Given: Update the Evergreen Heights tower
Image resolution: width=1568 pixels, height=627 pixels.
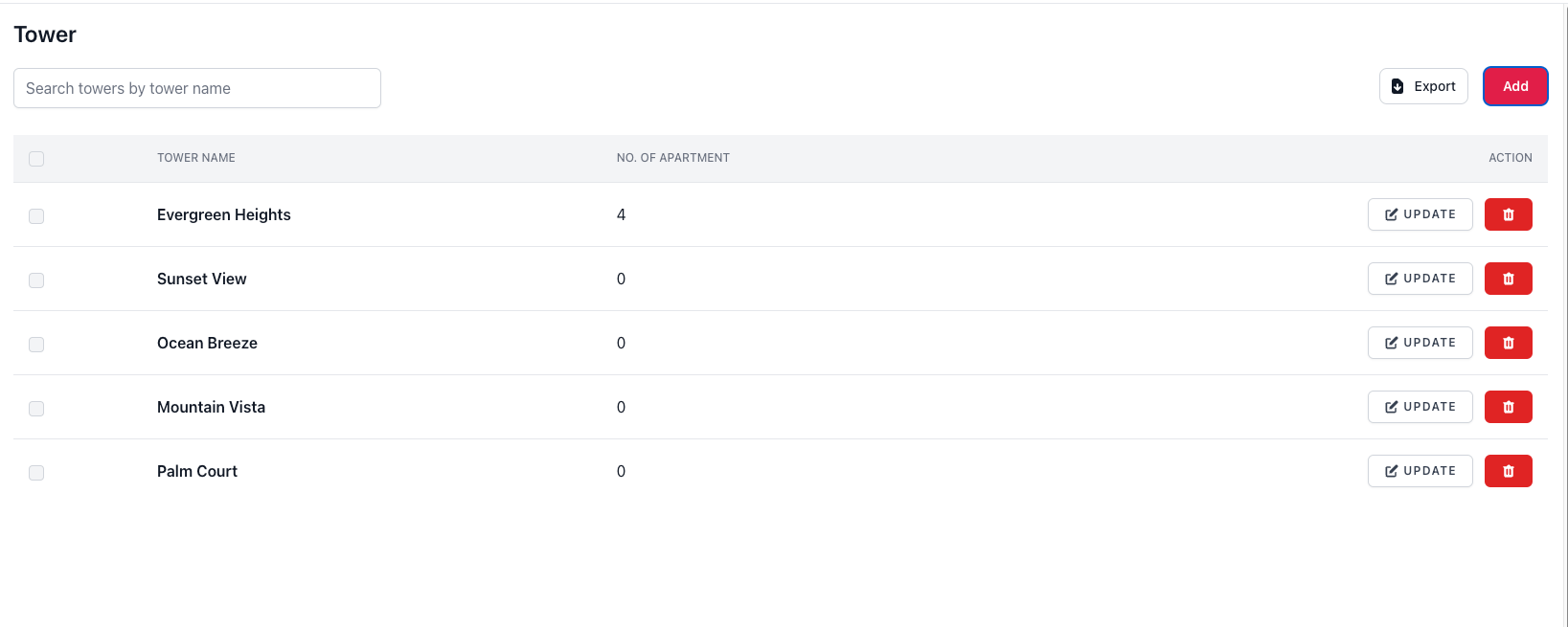Looking at the screenshot, I should pos(1420,214).
